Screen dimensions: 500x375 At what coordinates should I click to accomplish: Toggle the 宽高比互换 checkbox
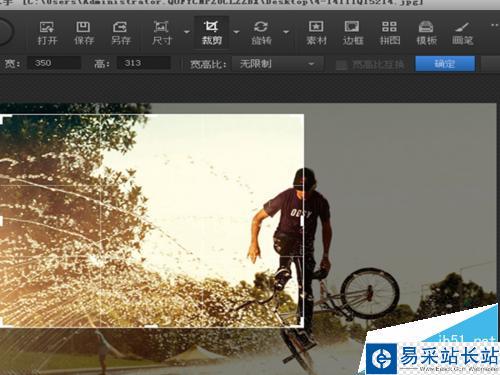(x=341, y=64)
